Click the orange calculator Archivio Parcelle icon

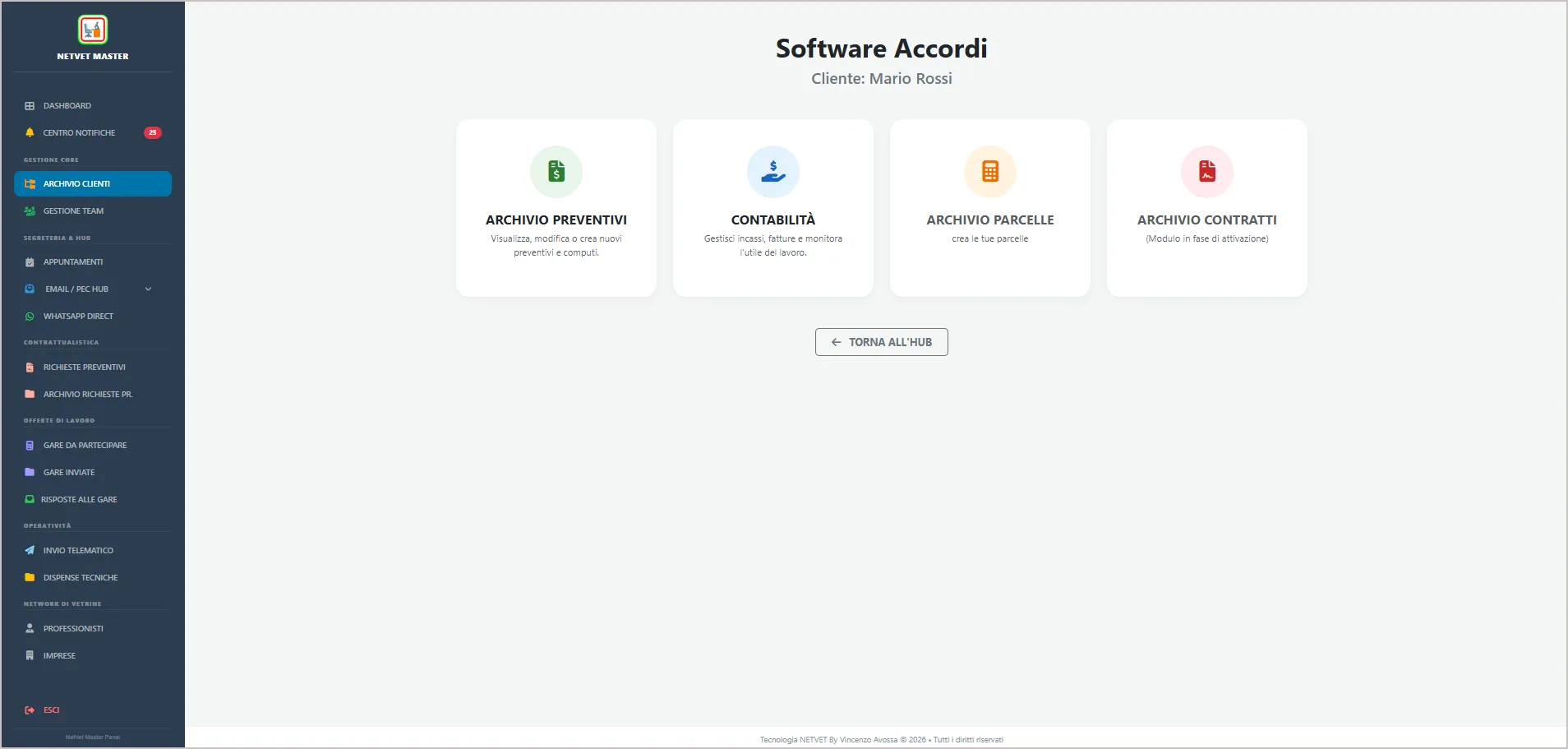click(990, 172)
